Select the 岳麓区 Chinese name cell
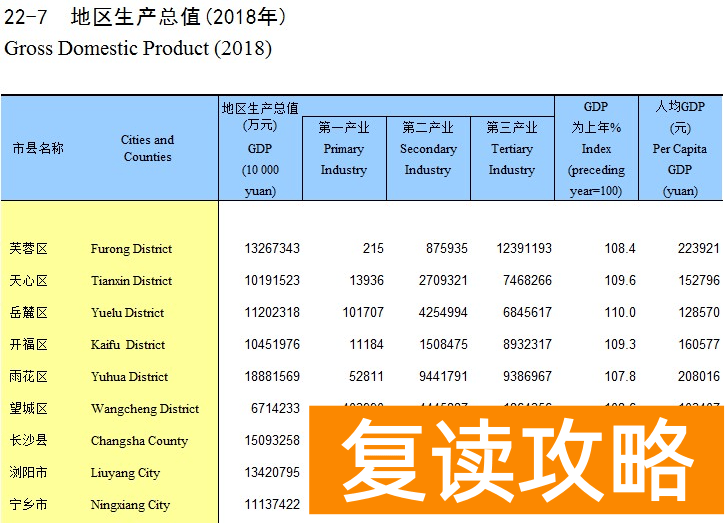 click(28, 313)
